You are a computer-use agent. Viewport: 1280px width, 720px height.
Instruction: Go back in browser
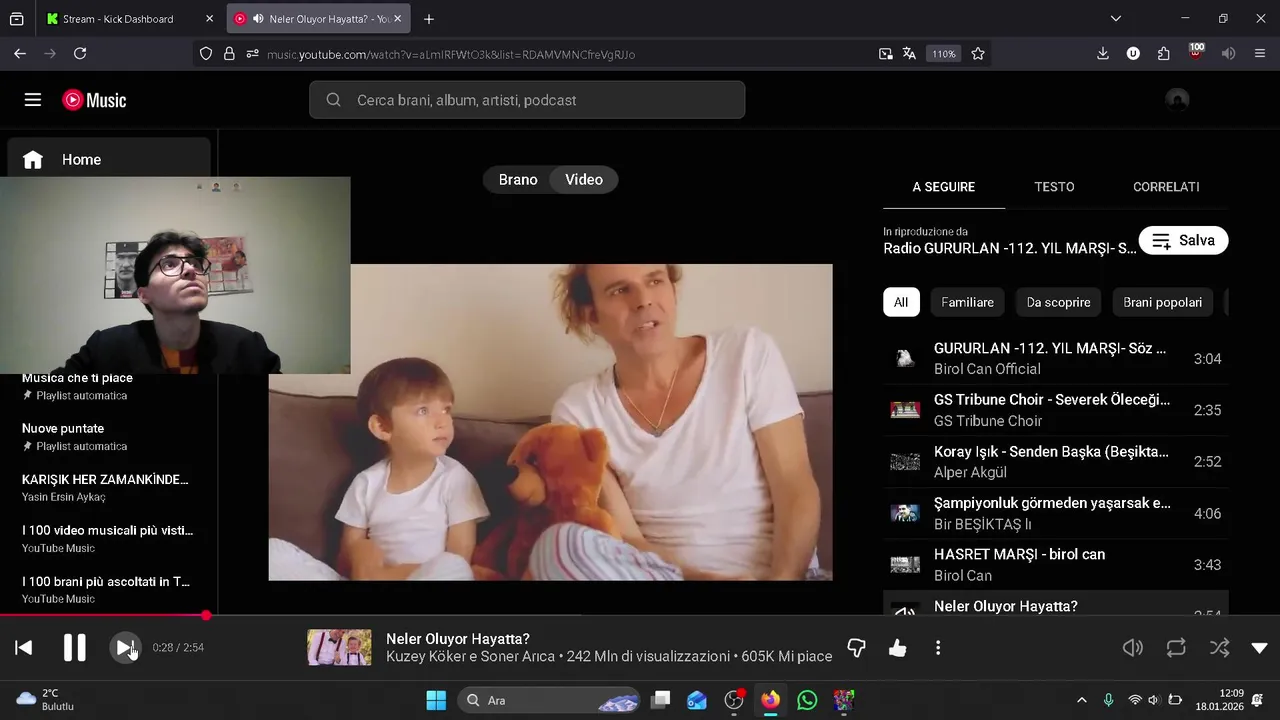(x=20, y=54)
